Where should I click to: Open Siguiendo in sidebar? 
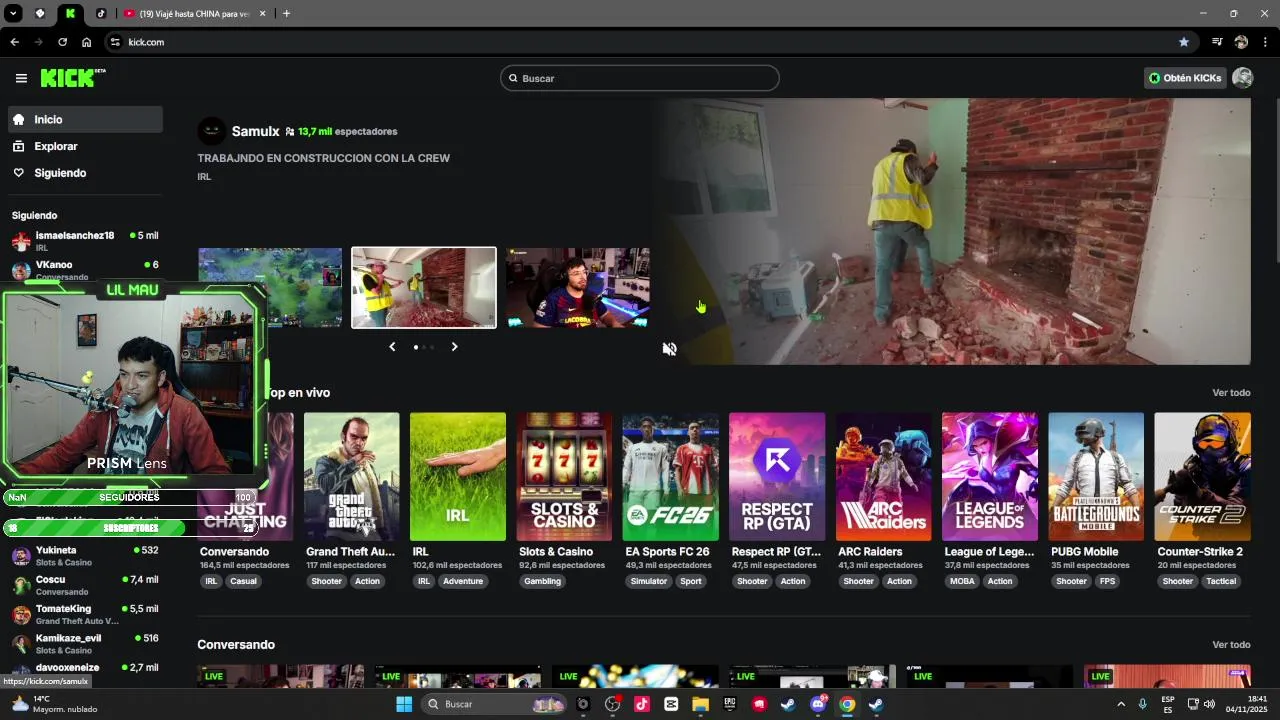click(85, 173)
